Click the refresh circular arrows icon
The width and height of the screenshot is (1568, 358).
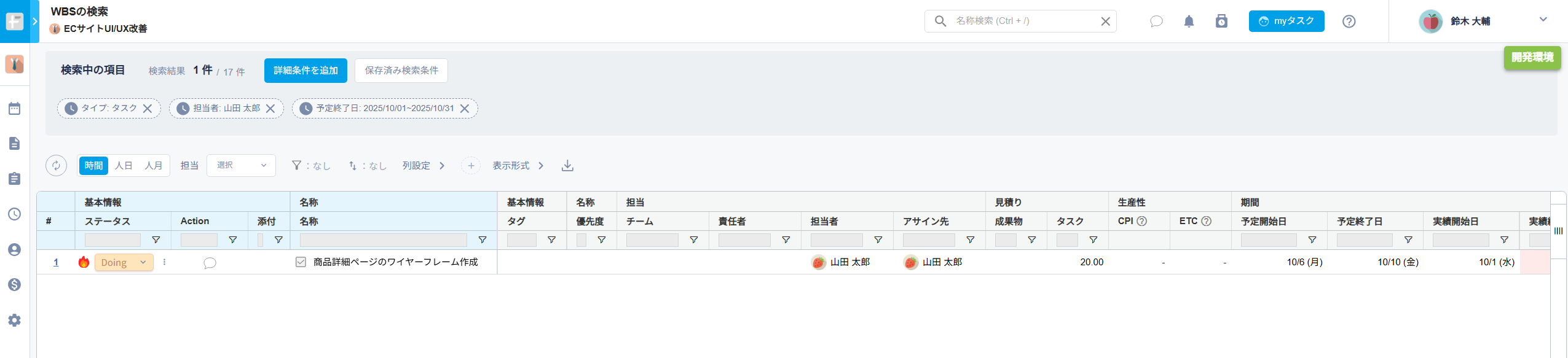point(56,166)
